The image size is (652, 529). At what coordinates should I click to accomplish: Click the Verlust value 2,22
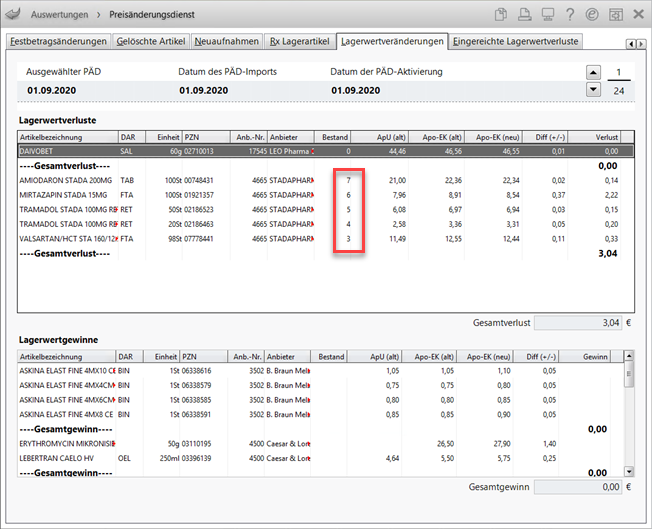tap(611, 195)
